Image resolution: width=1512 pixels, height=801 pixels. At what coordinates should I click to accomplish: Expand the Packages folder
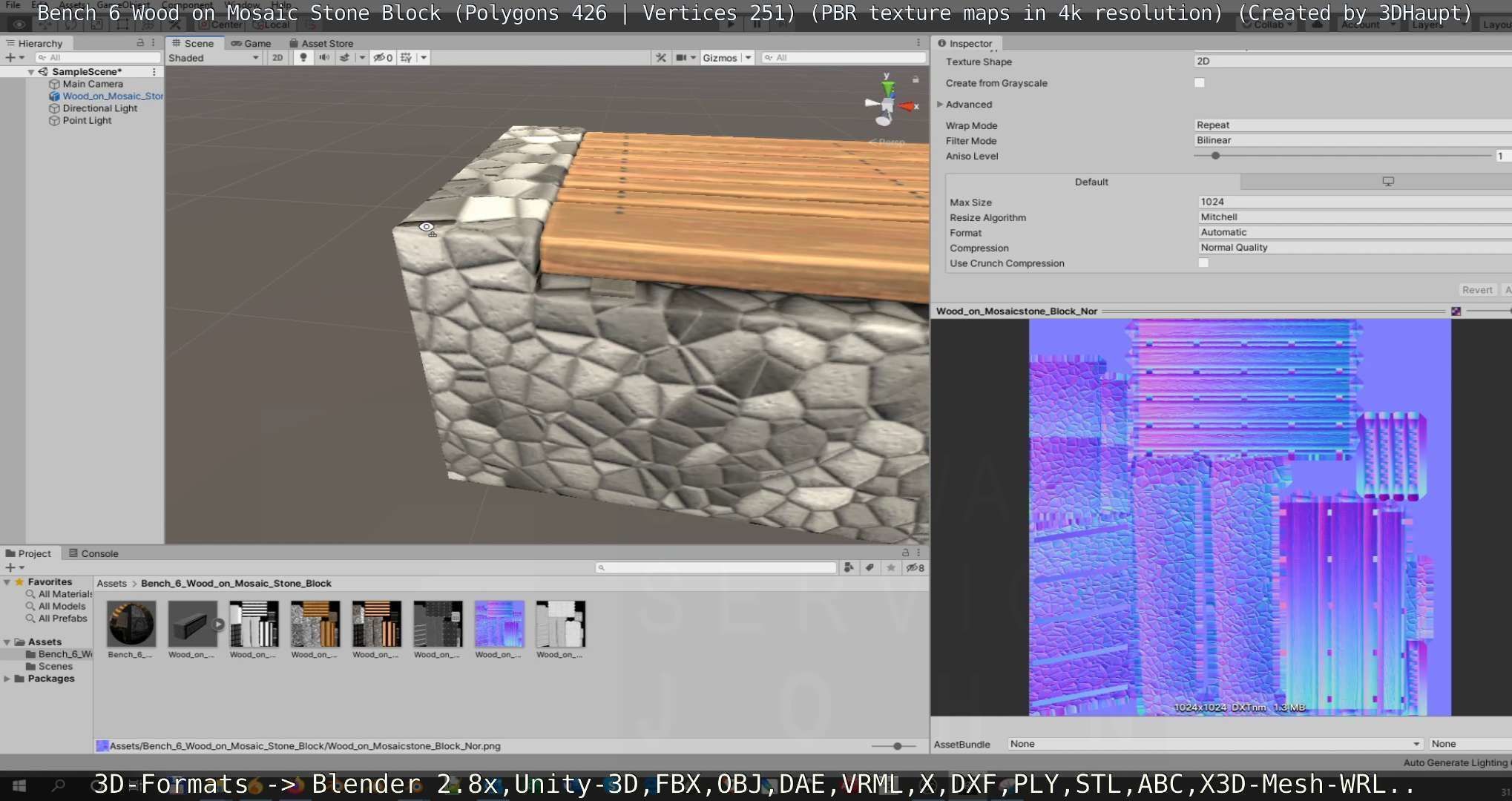coord(7,679)
